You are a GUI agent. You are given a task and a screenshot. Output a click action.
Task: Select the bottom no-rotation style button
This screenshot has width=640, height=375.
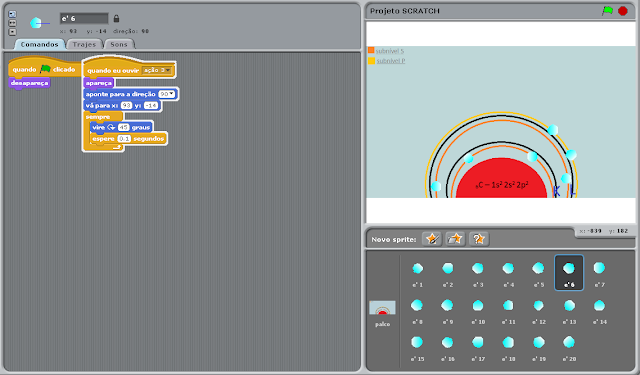coord(12,32)
